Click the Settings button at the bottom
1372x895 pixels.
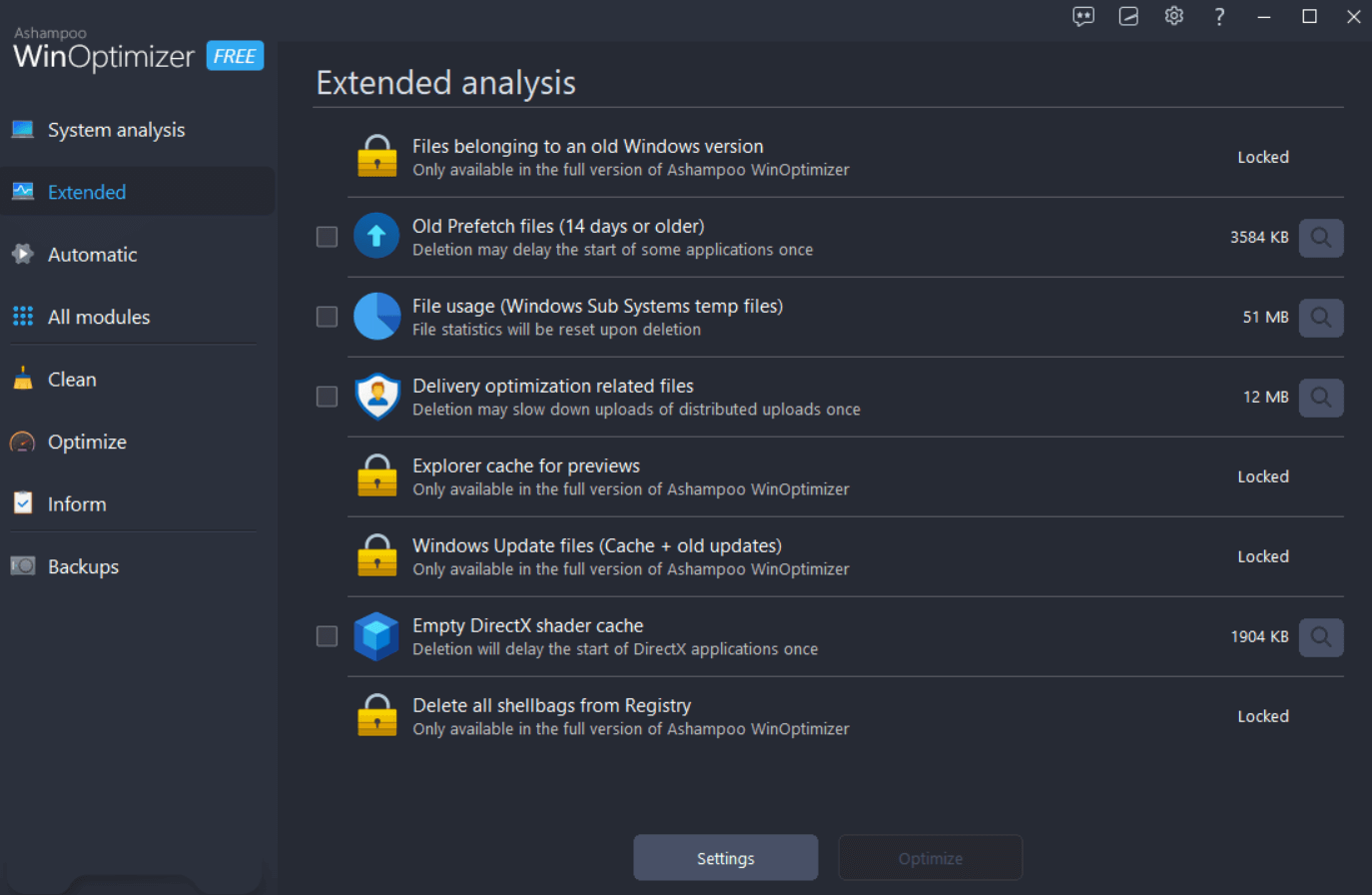coord(726,858)
